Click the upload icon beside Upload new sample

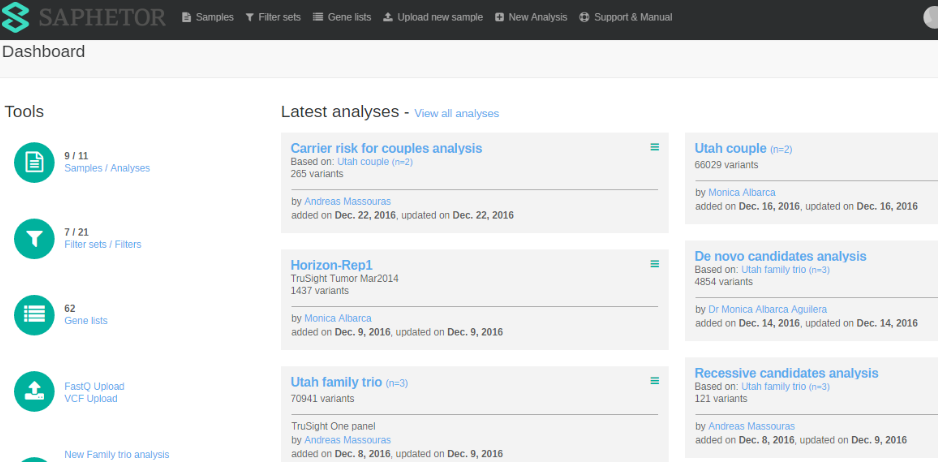coord(388,17)
